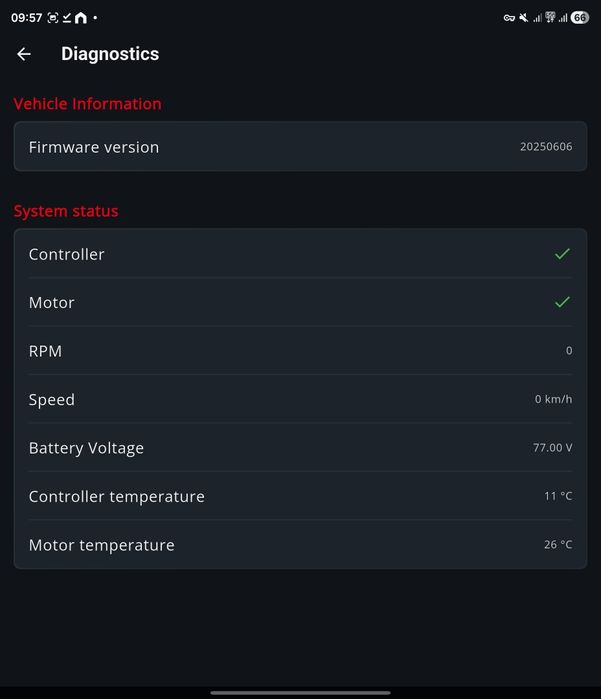Tap the Battery Voltage row

[x=300, y=448]
